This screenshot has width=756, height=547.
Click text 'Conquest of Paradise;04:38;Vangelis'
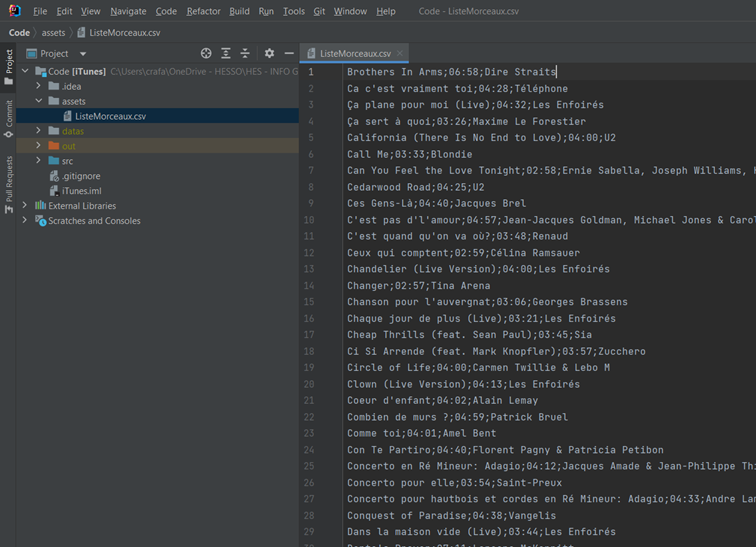coord(451,516)
